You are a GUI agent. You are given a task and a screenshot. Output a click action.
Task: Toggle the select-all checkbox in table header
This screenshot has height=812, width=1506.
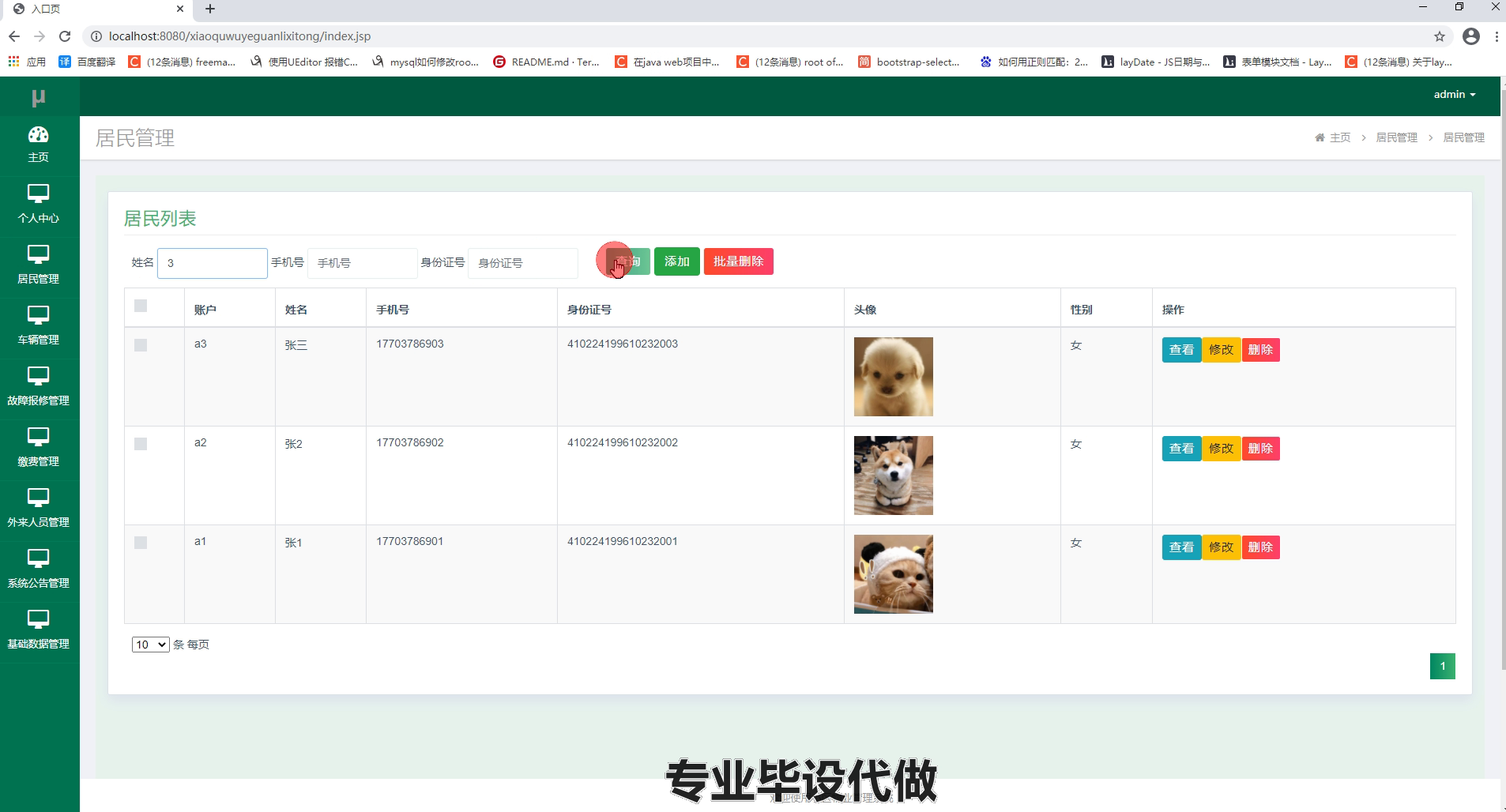coord(141,306)
